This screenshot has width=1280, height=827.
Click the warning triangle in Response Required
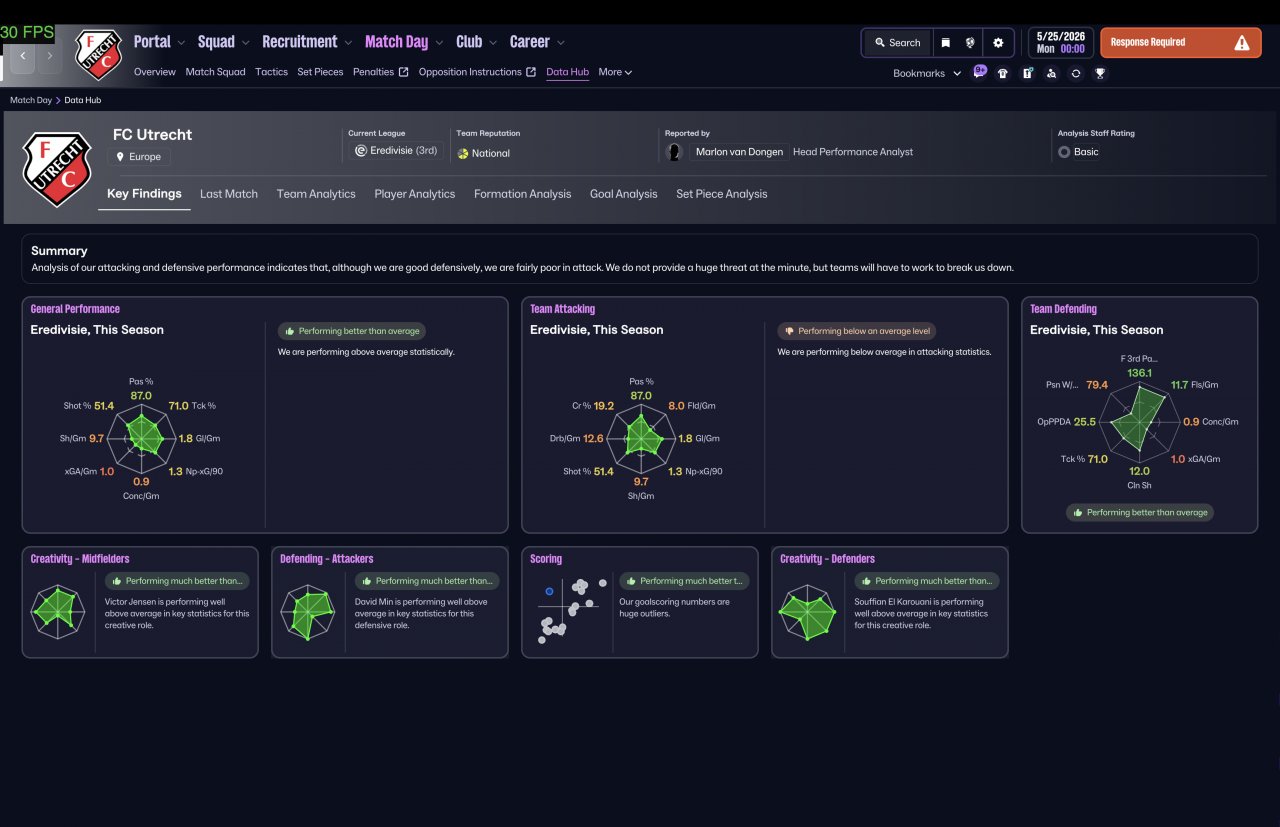pyautogui.click(x=1242, y=43)
